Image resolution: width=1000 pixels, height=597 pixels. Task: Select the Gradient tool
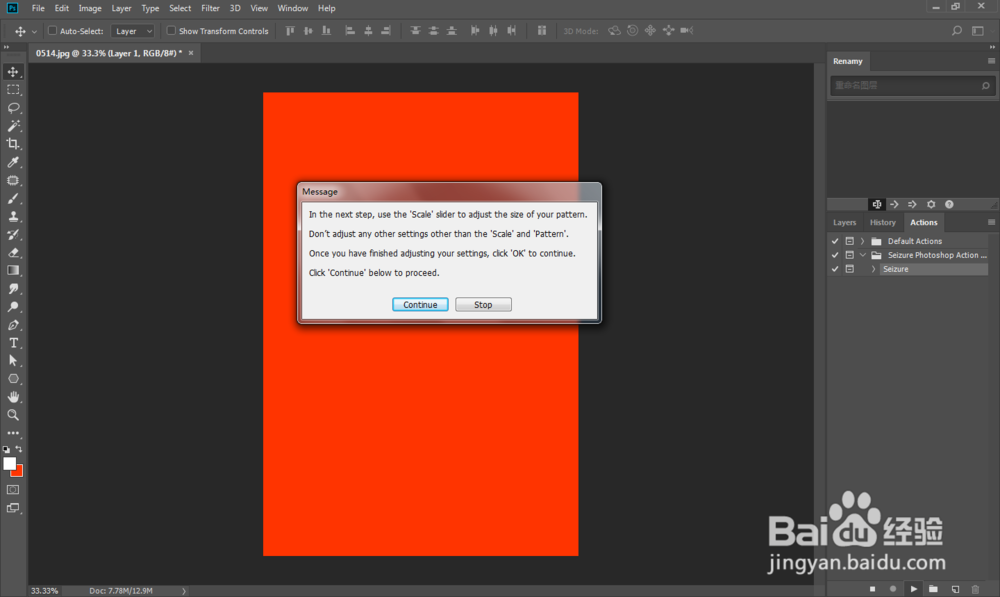click(x=13, y=270)
